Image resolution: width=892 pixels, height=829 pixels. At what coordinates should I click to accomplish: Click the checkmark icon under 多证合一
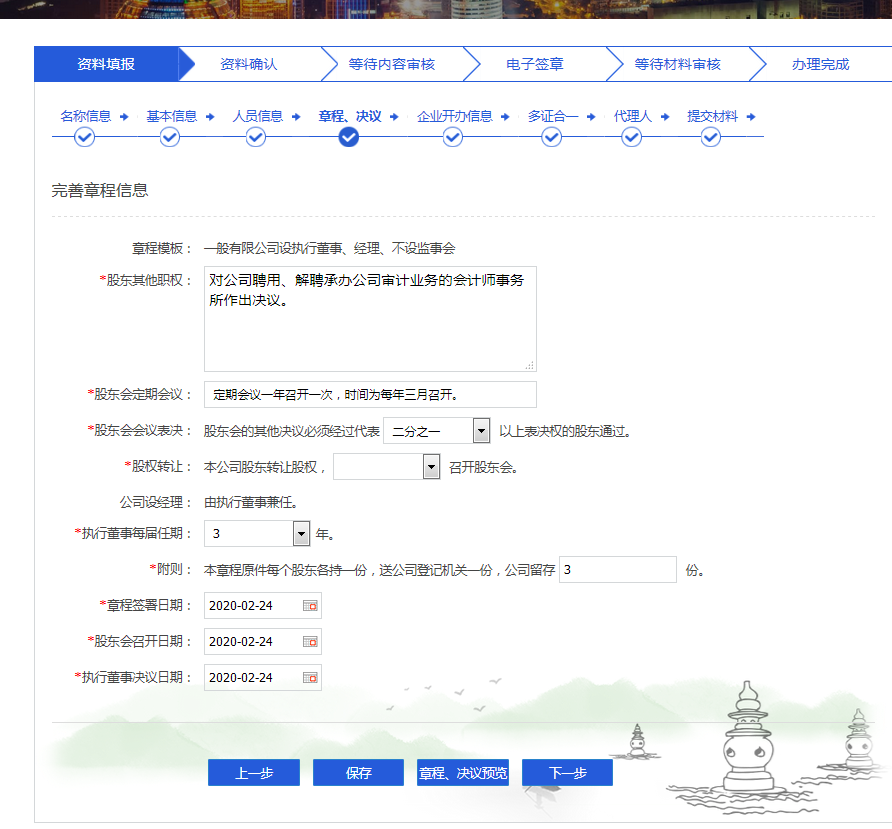click(x=550, y=137)
